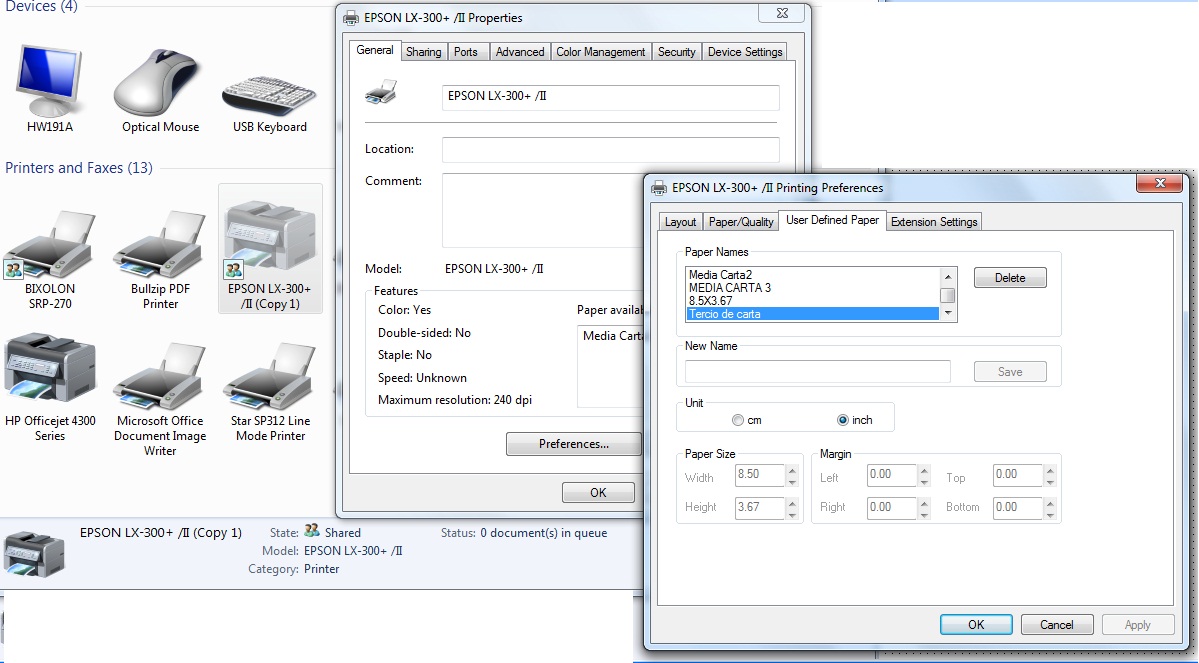Increase paper Width with up arrow
This screenshot has width=1199, height=663.
792,470
